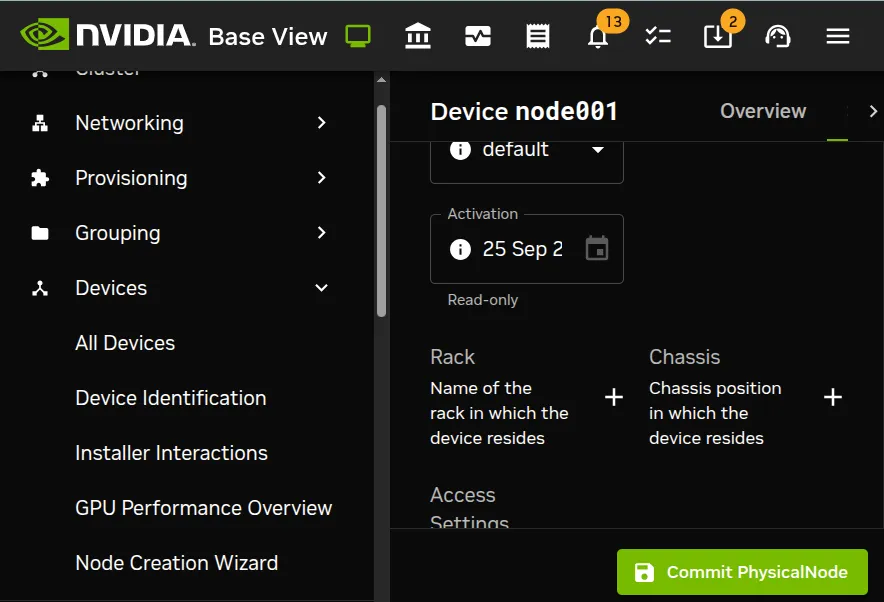Click the Grouping folder icon
Image resolution: width=884 pixels, height=602 pixels.
point(40,233)
